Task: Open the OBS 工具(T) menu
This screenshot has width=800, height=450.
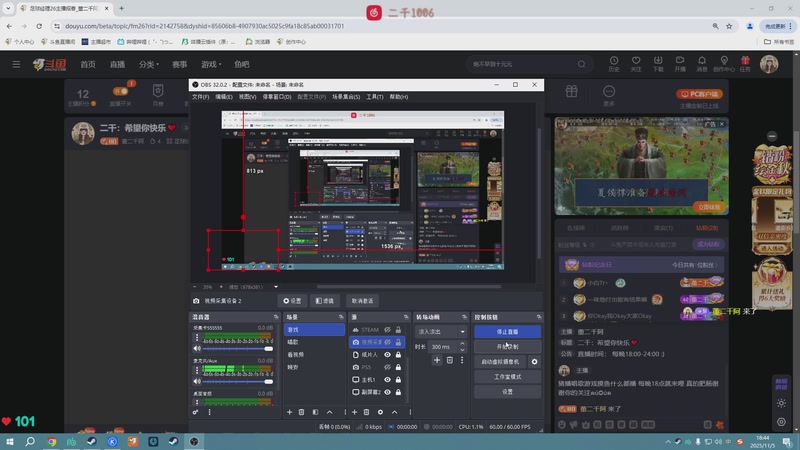Action: (x=374, y=97)
